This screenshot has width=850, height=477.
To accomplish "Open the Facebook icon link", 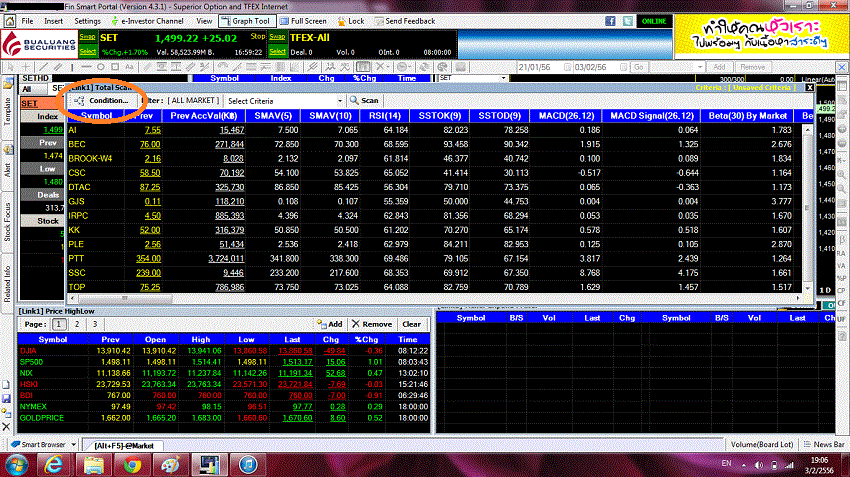I will coord(610,21).
